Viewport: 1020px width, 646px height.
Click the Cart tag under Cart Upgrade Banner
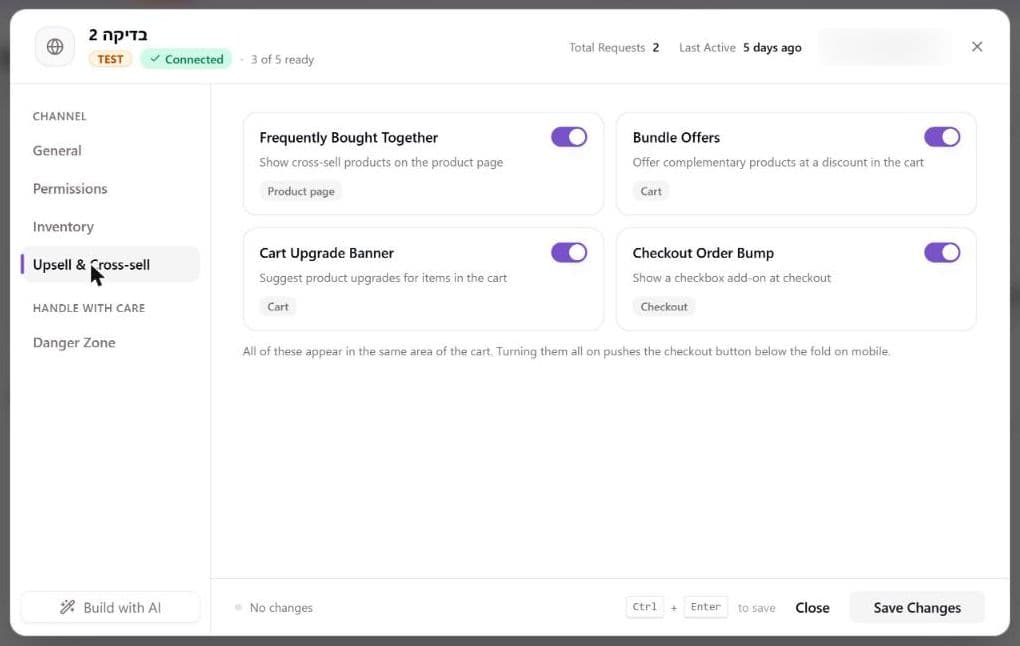tap(278, 306)
